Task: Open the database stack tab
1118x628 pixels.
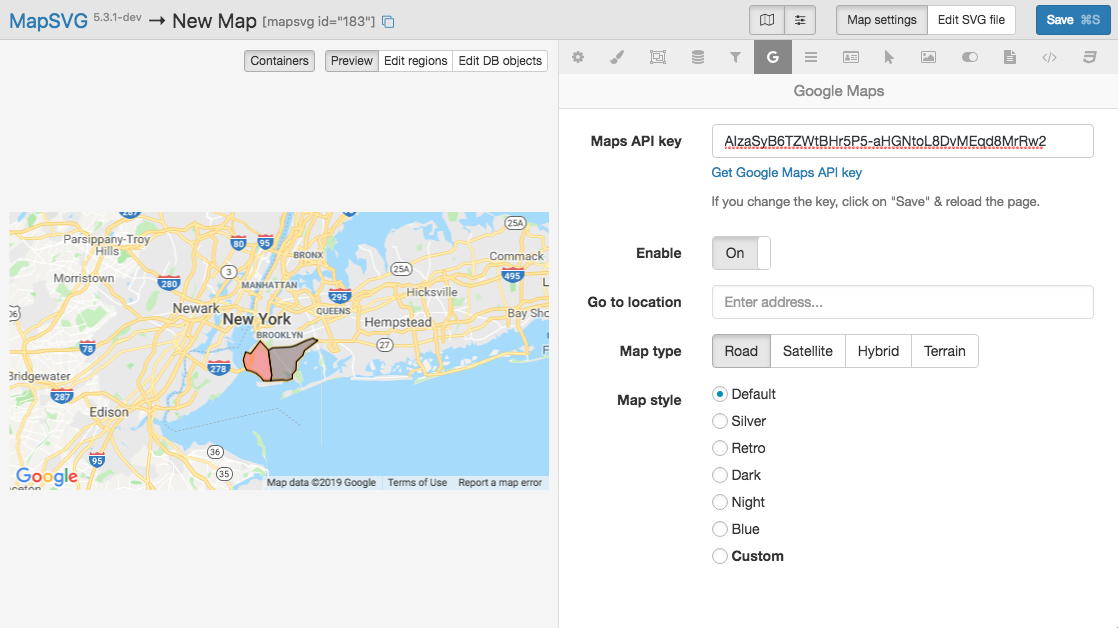Action: click(x=697, y=57)
